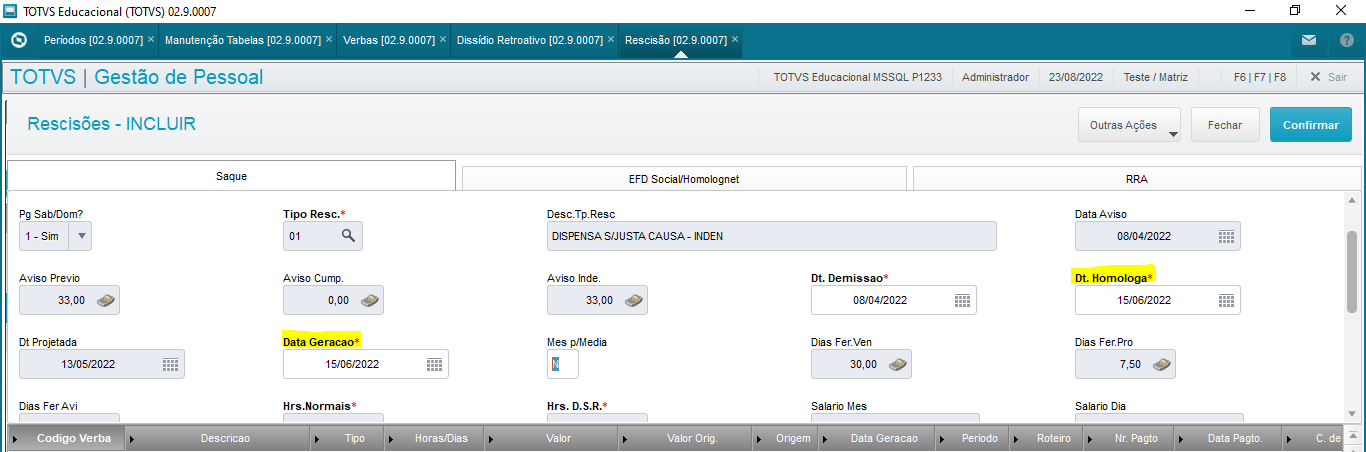Open the Dt. Demissao calendar picker
The image size is (1366, 452).
[x=962, y=300]
